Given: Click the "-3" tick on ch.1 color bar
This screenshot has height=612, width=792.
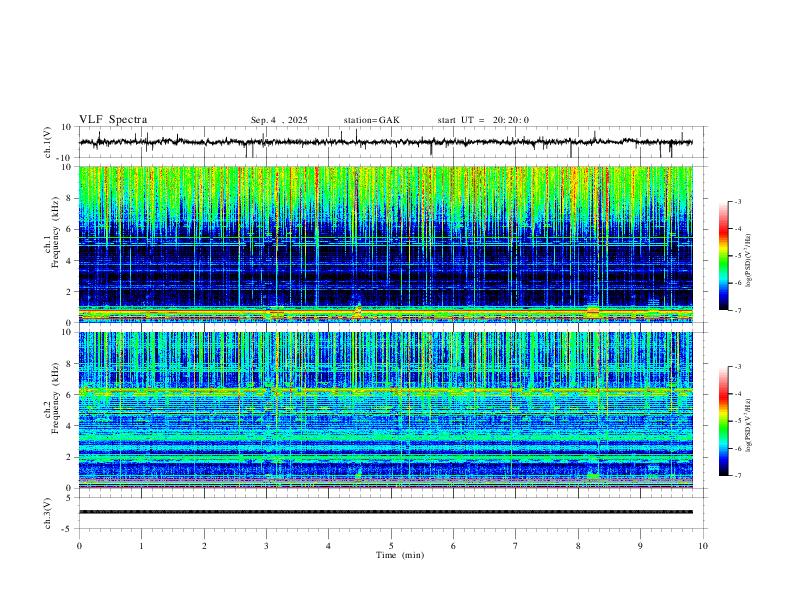Looking at the screenshot, I should [737, 201].
